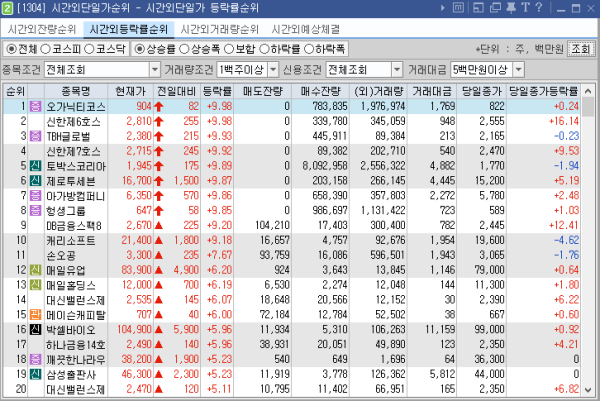
Task: Click the 신 badge next to 매일홀딩스
Action: coord(36,285)
